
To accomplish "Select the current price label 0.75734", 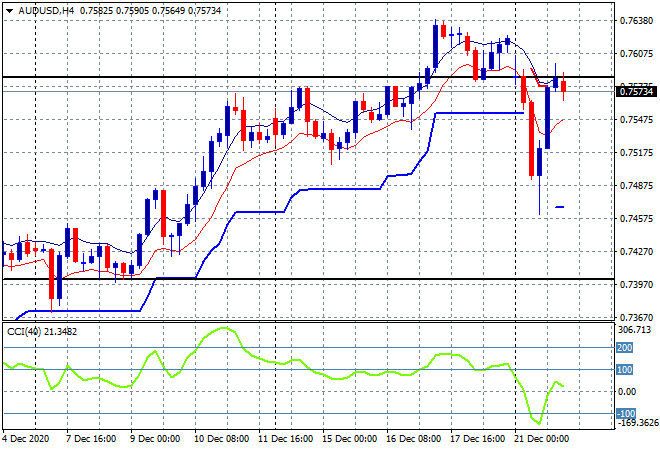I will (x=636, y=91).
